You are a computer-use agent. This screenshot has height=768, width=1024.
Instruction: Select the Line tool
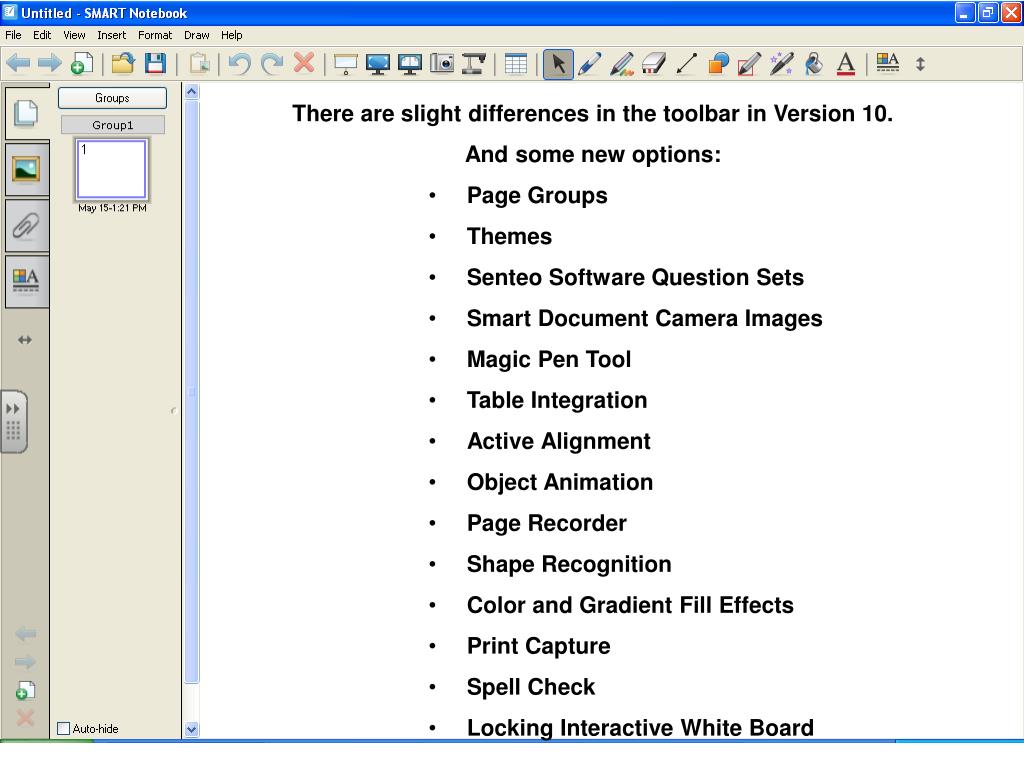(686, 64)
